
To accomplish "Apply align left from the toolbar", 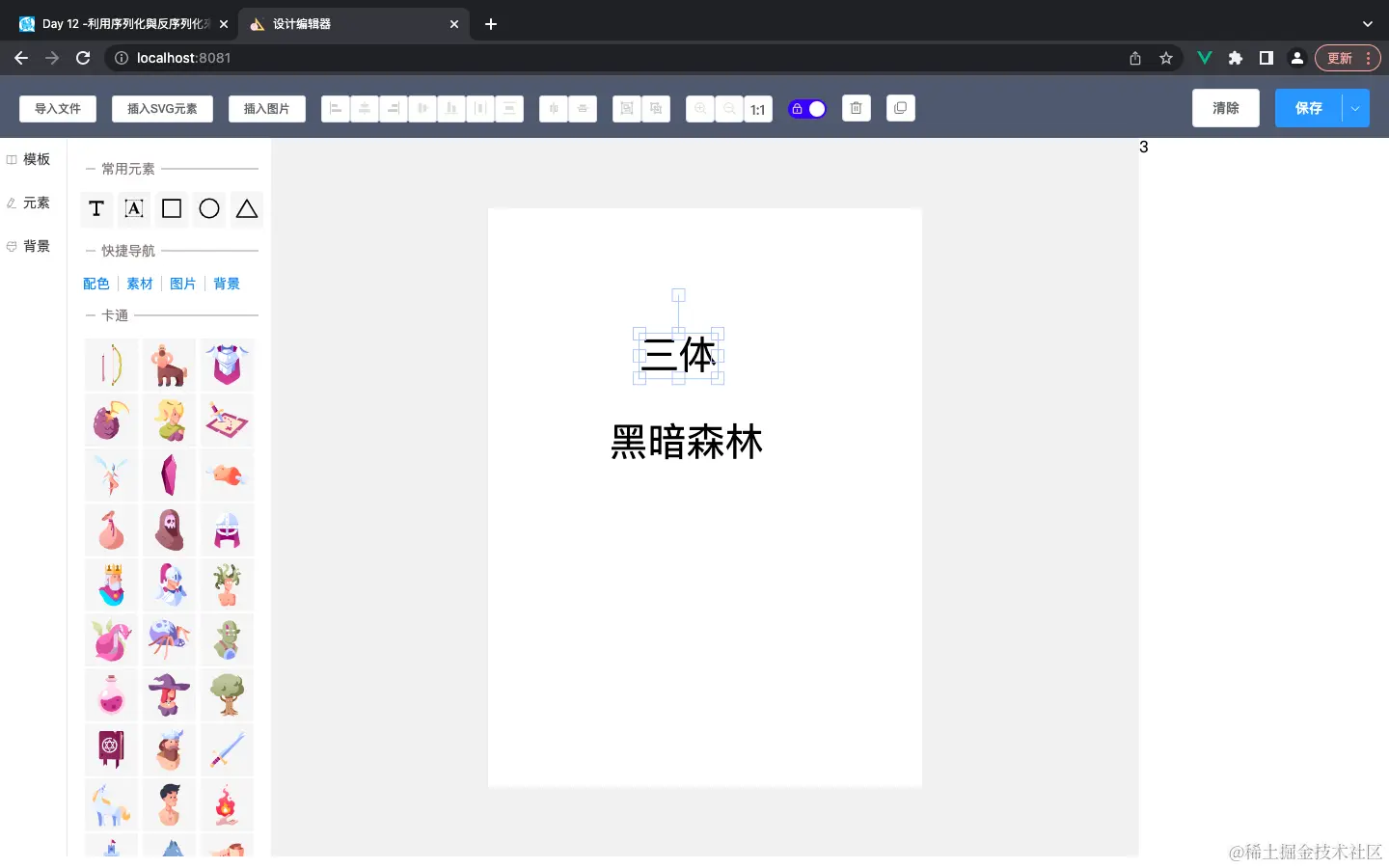I will click(336, 108).
